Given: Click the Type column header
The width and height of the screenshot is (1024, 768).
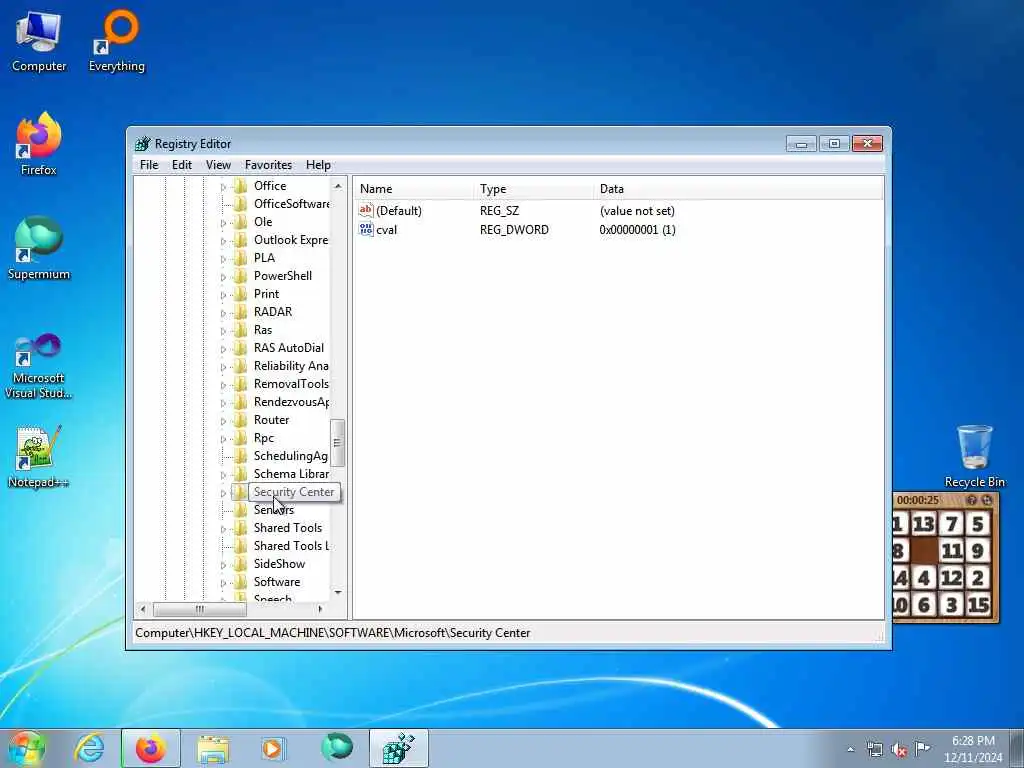Looking at the screenshot, I should pos(534,189).
